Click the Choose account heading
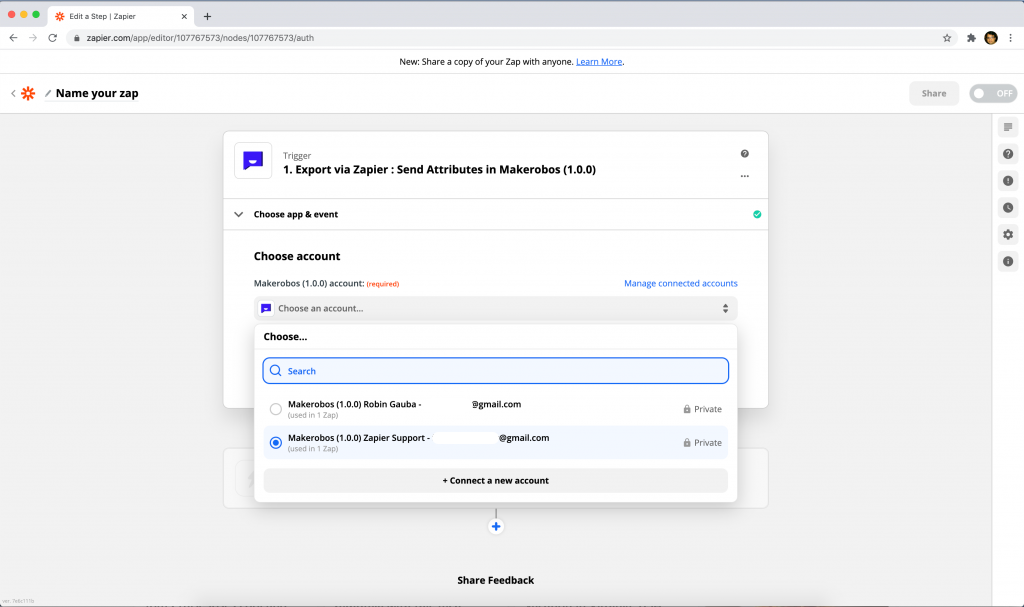This screenshot has width=1024, height=607. [x=297, y=256]
